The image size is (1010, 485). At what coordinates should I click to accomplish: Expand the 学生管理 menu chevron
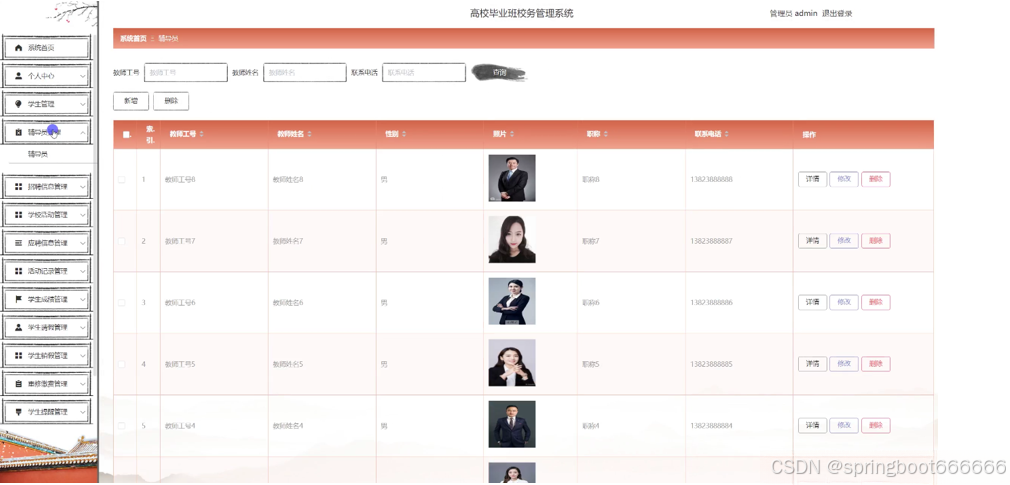[x=83, y=104]
